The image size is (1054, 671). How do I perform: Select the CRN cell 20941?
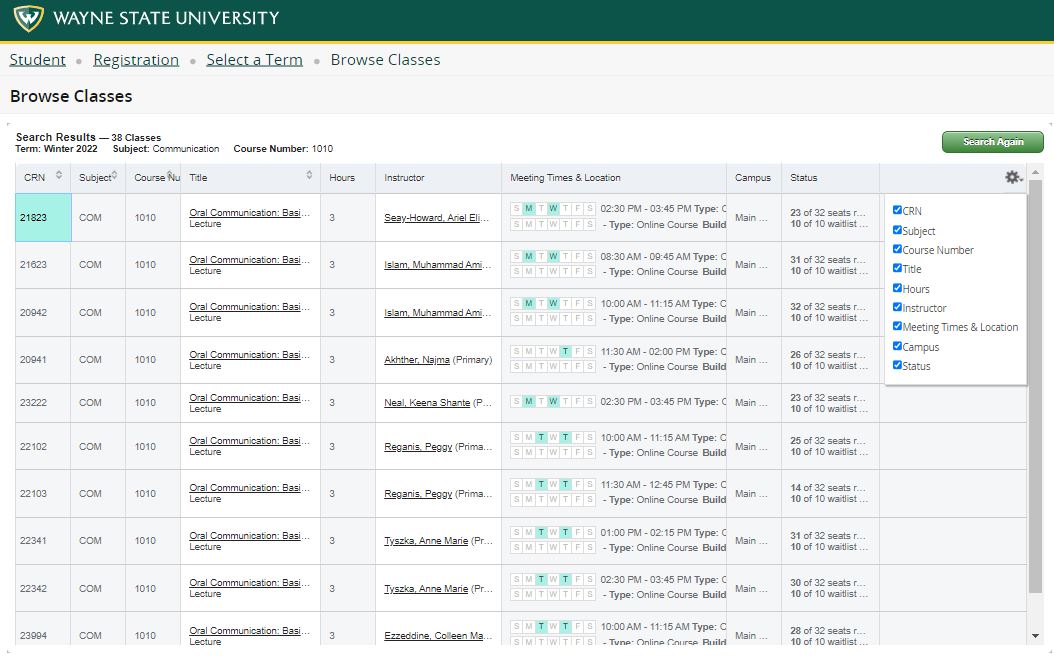pos(43,360)
